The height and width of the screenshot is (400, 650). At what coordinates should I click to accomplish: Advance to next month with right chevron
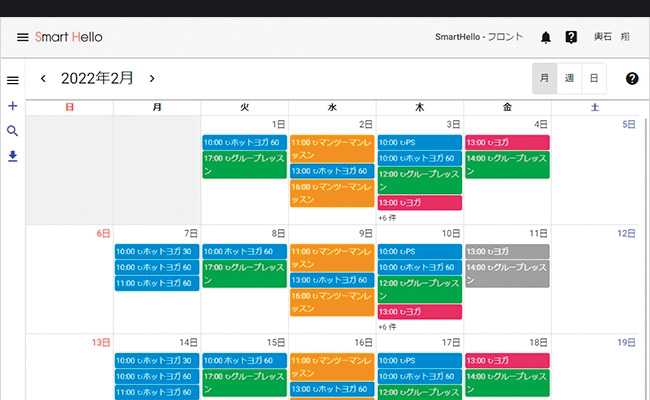pos(151,78)
